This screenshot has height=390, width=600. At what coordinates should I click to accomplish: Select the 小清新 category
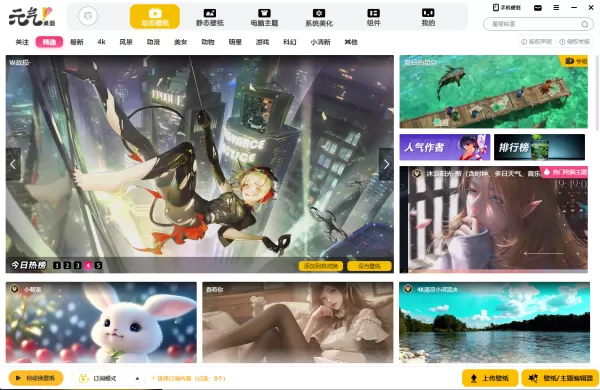tap(320, 42)
